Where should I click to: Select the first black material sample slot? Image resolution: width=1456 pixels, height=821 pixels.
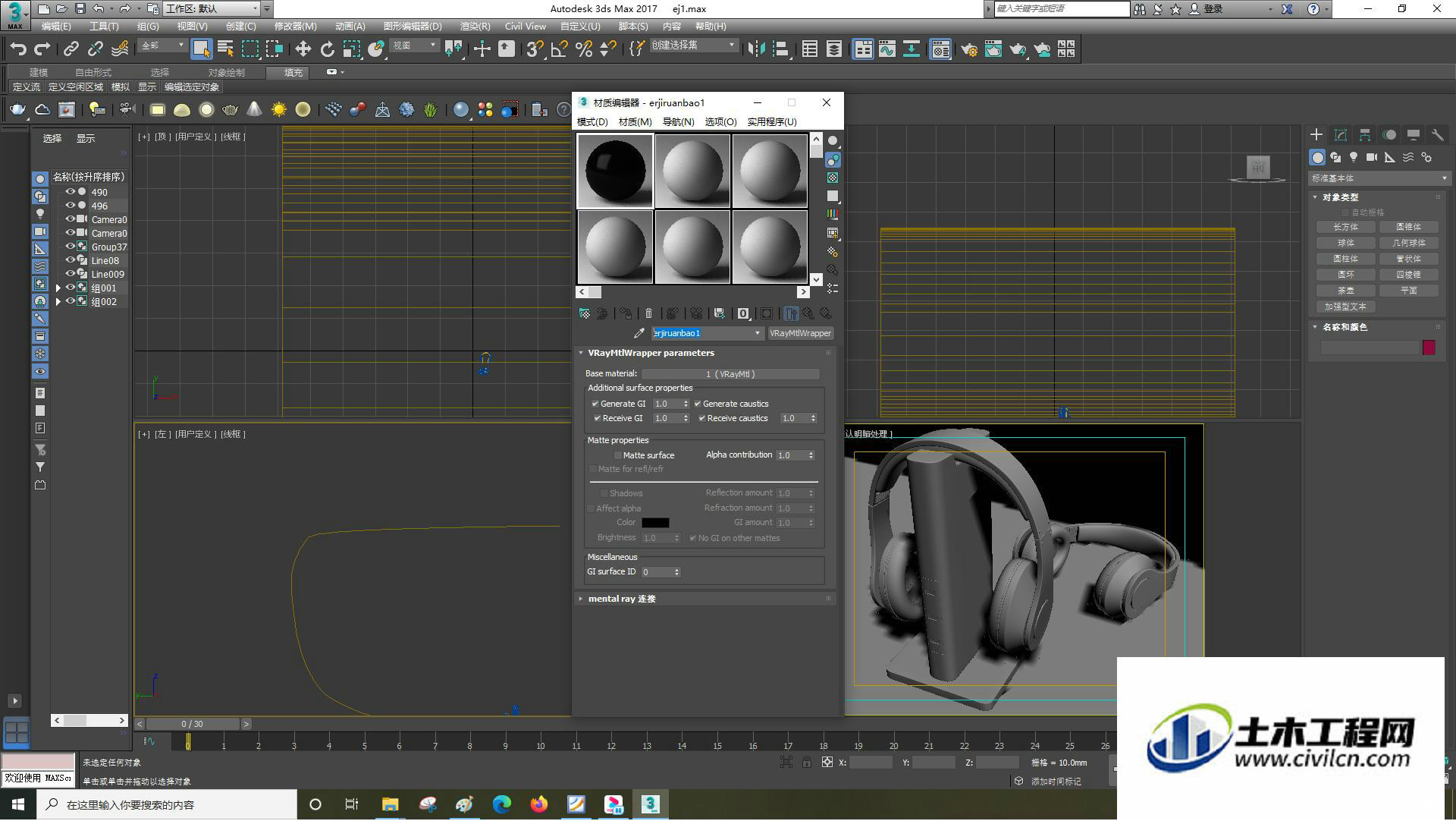[615, 171]
